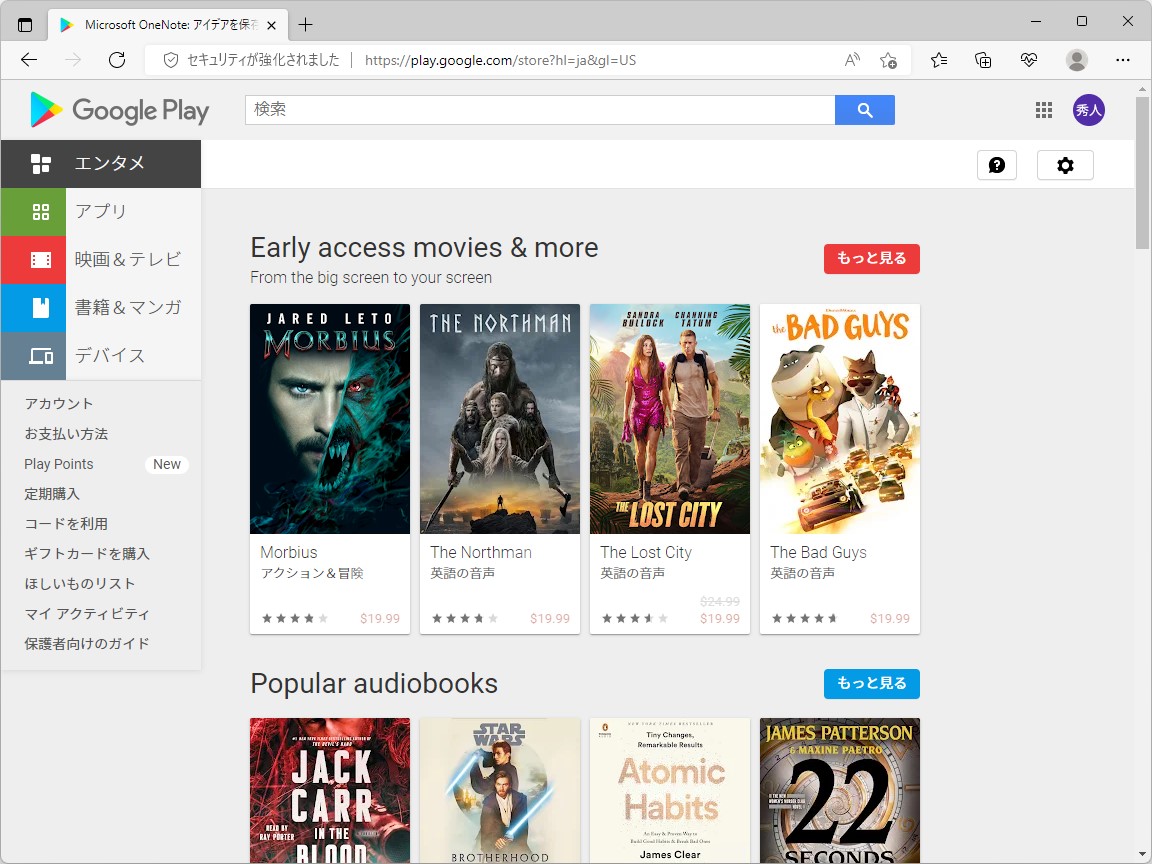Click the browser refresh icon
1152x864 pixels.
pyautogui.click(x=117, y=60)
